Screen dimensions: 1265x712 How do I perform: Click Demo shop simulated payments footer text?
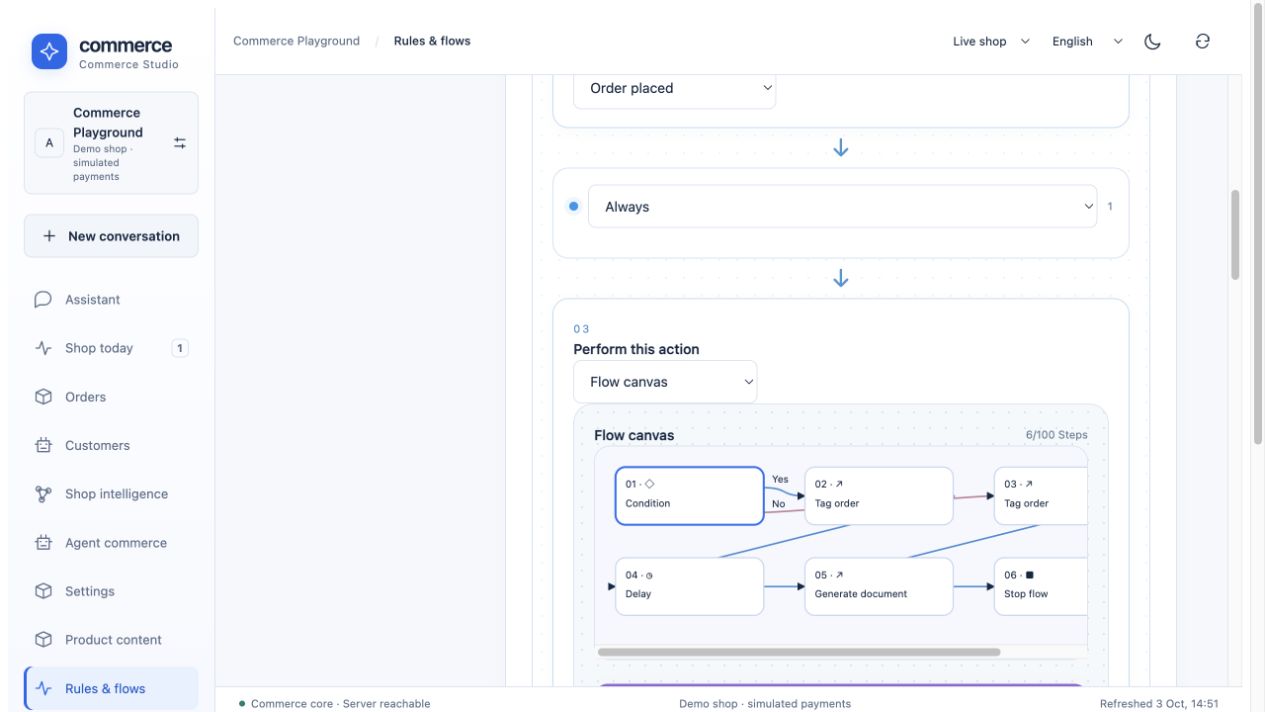point(765,704)
